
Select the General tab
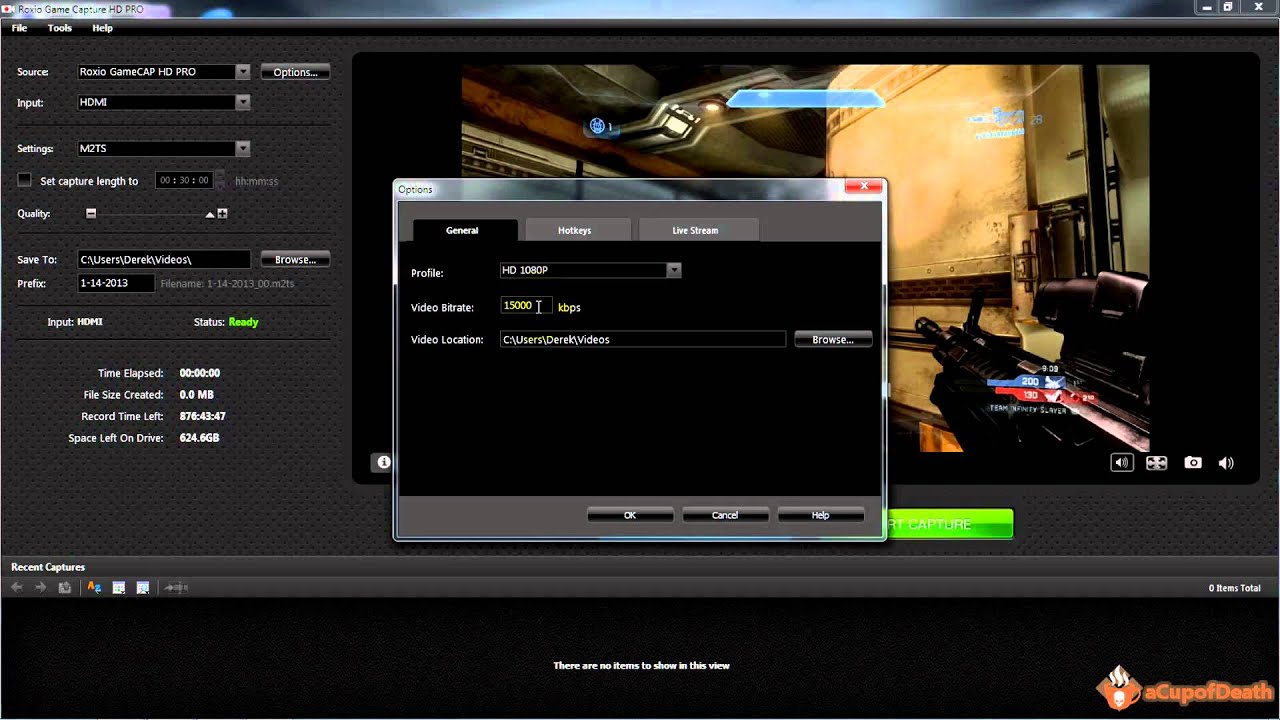[x=462, y=230]
